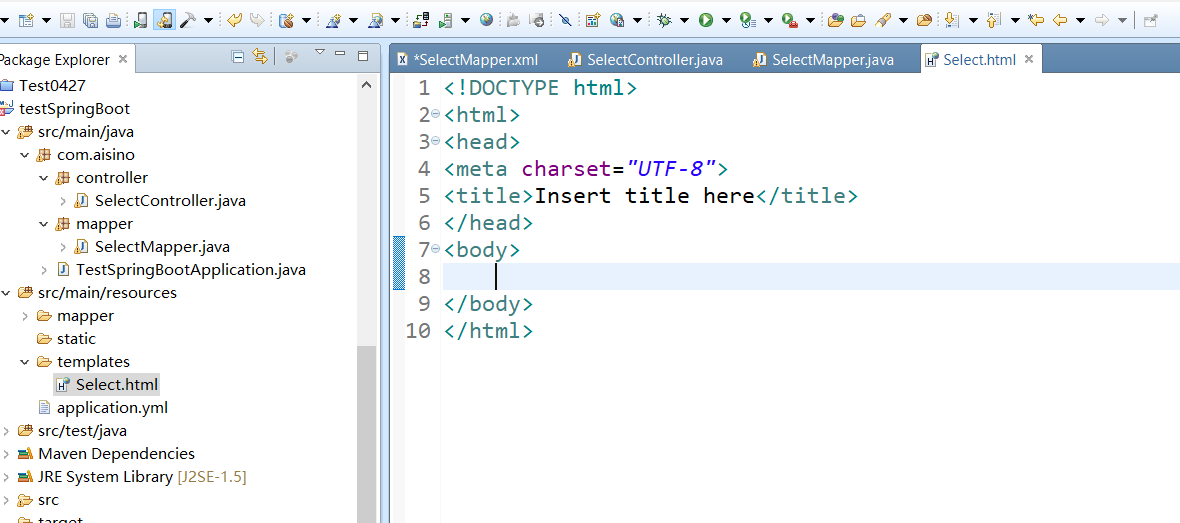Expand SelectController.java in the tree
This screenshot has width=1180, height=523.
click(63, 201)
